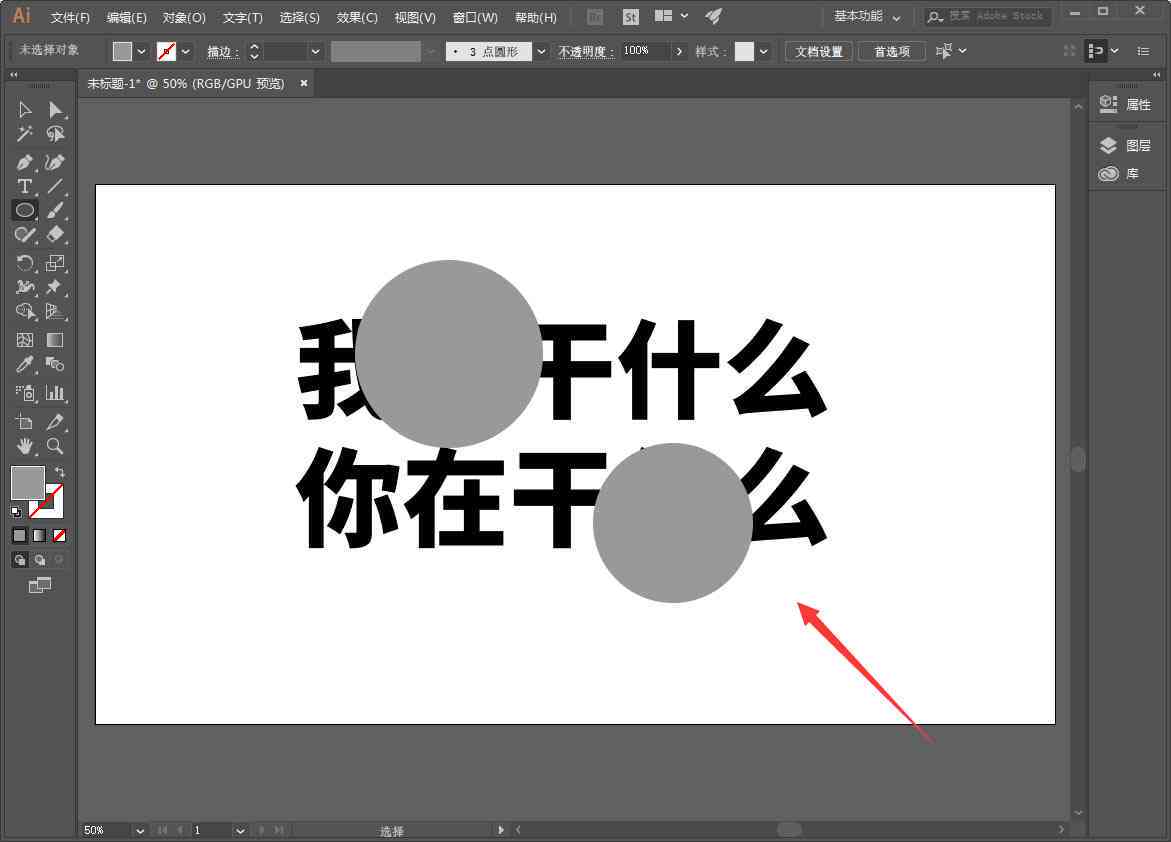Open the workspace switcher 基本功能
The height and width of the screenshot is (842, 1171).
(x=866, y=16)
